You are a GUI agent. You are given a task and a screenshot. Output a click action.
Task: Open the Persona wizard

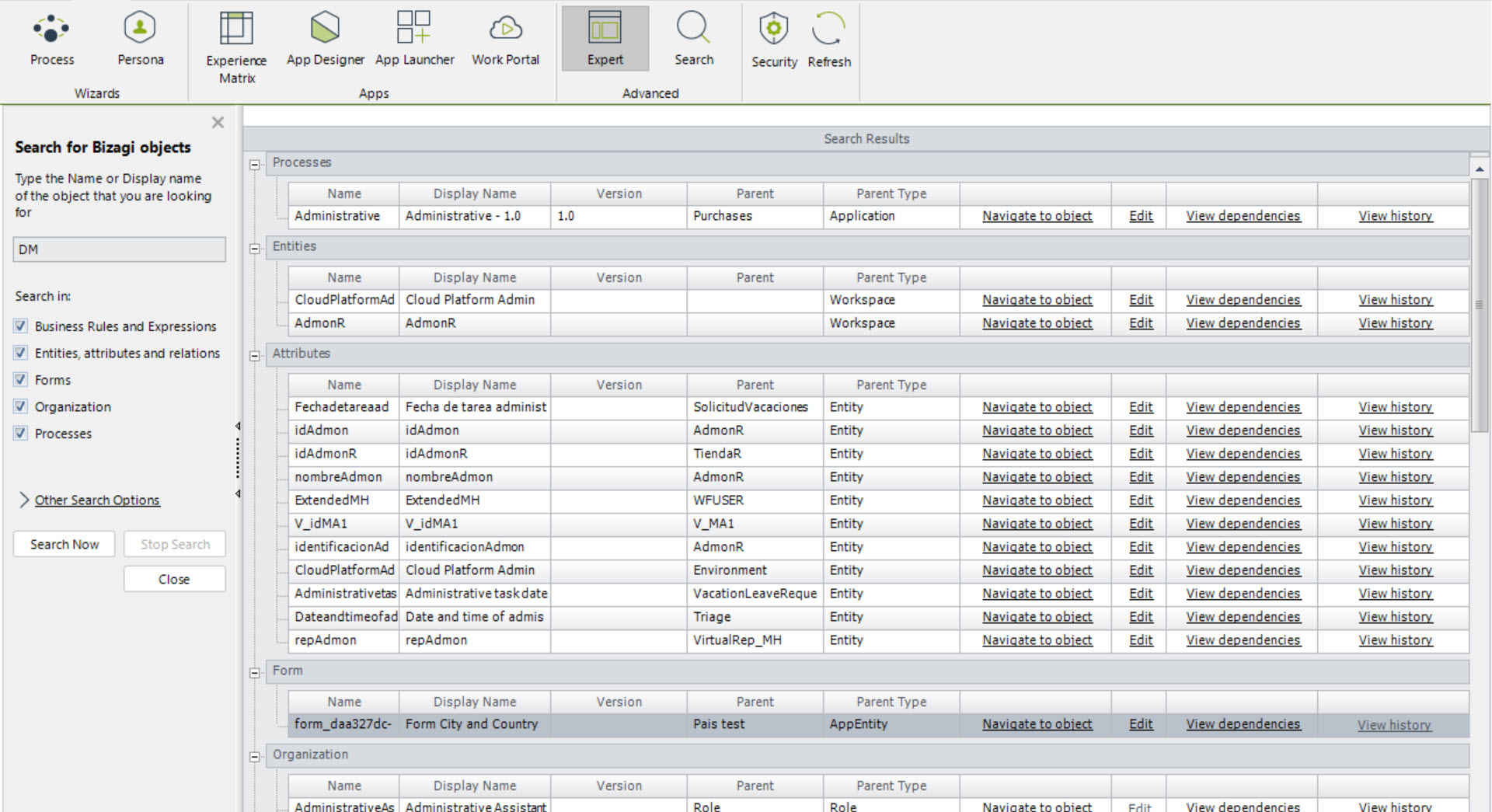tap(140, 39)
